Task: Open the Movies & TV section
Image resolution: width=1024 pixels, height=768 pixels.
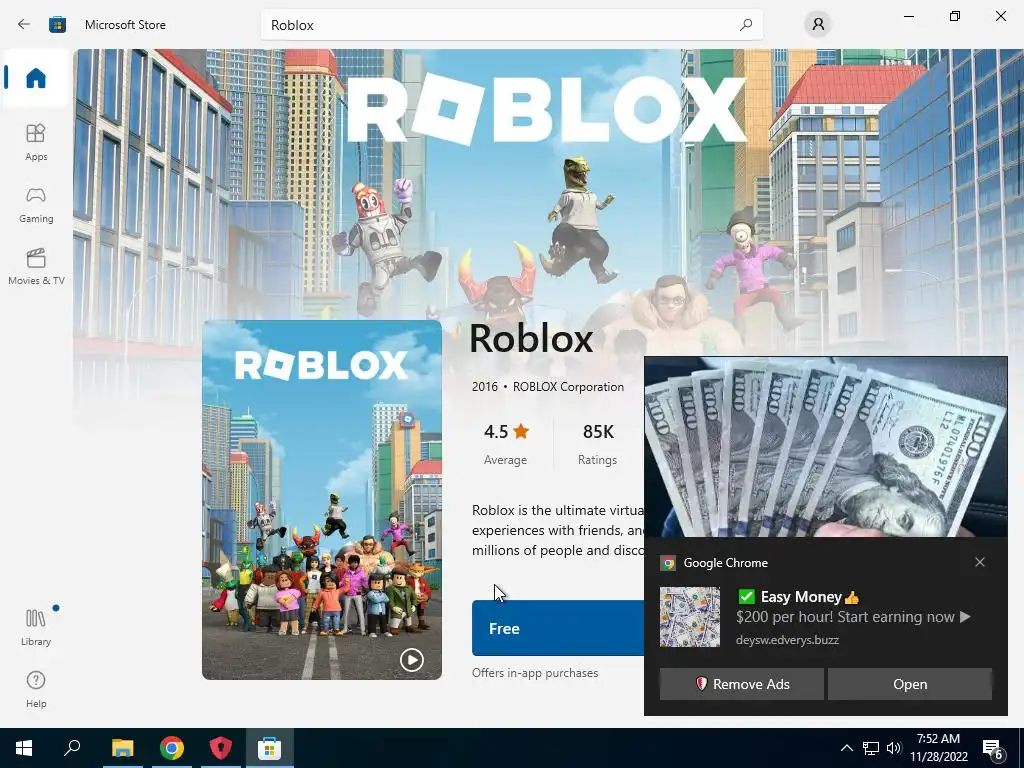Action: click(x=36, y=267)
